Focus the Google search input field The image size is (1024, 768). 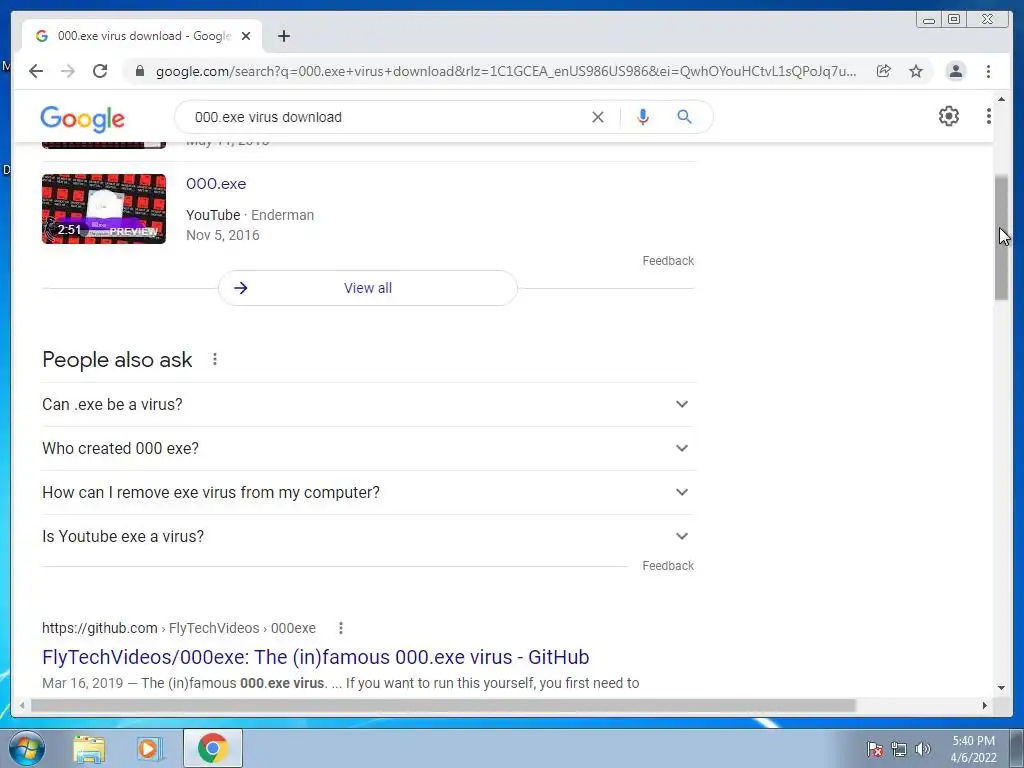pyautogui.click(x=385, y=117)
